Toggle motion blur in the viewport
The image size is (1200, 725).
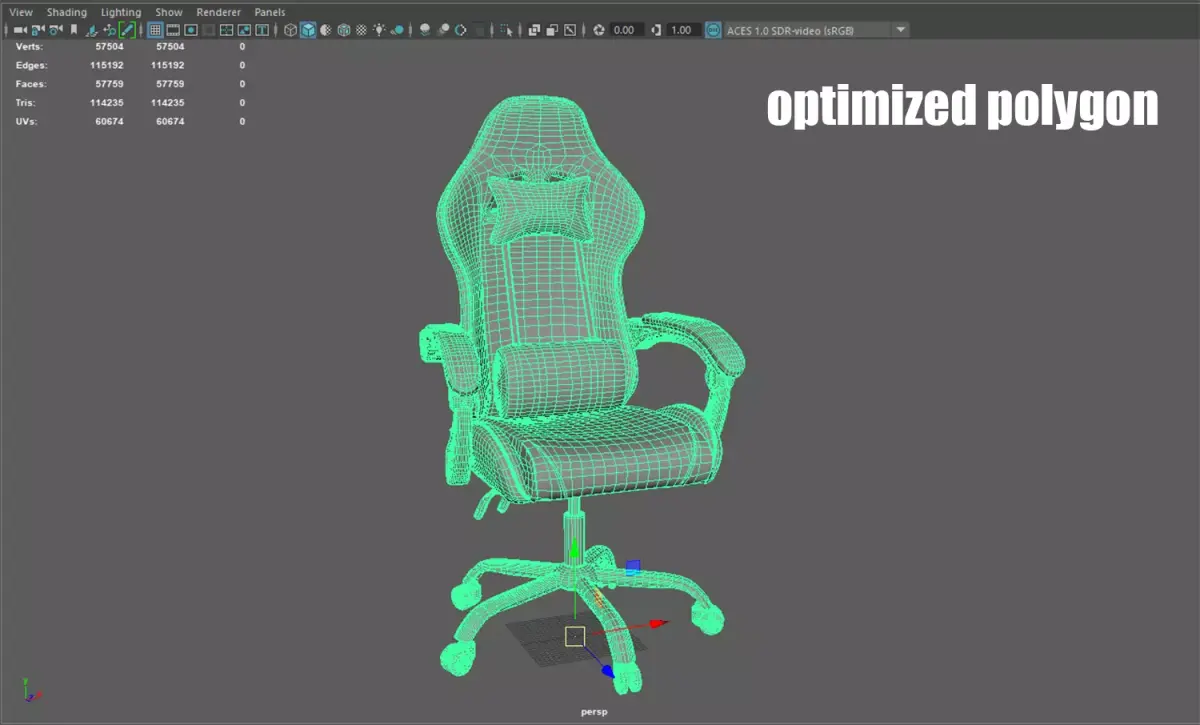(460, 30)
